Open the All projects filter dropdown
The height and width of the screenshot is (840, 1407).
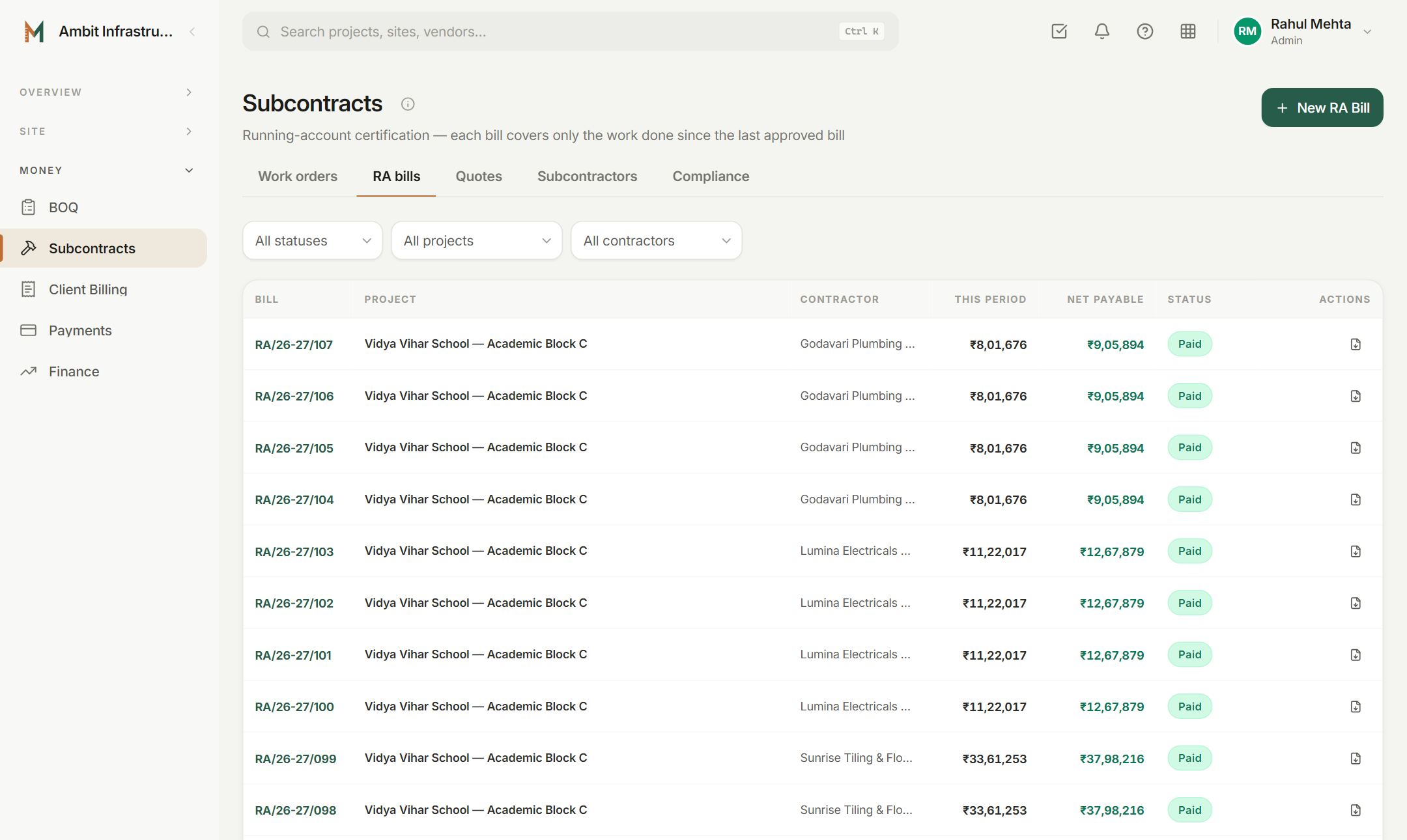pos(477,240)
